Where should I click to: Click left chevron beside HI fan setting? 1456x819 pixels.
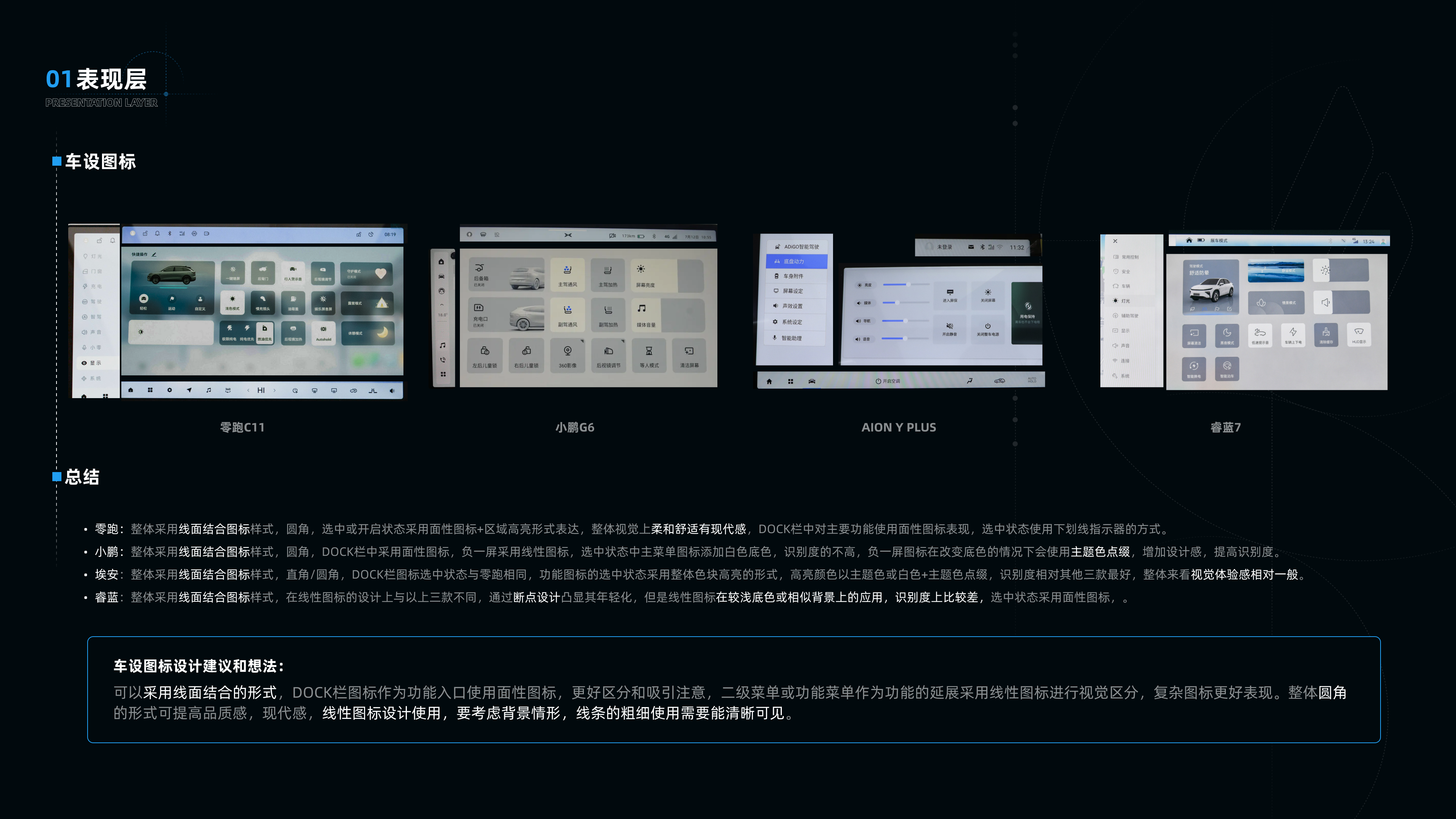click(248, 390)
